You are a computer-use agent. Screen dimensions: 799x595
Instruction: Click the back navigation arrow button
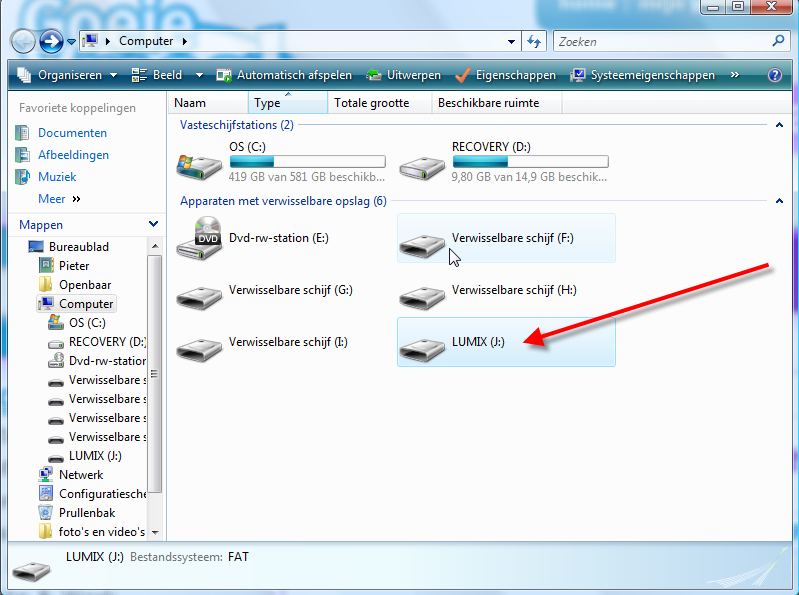(23, 41)
